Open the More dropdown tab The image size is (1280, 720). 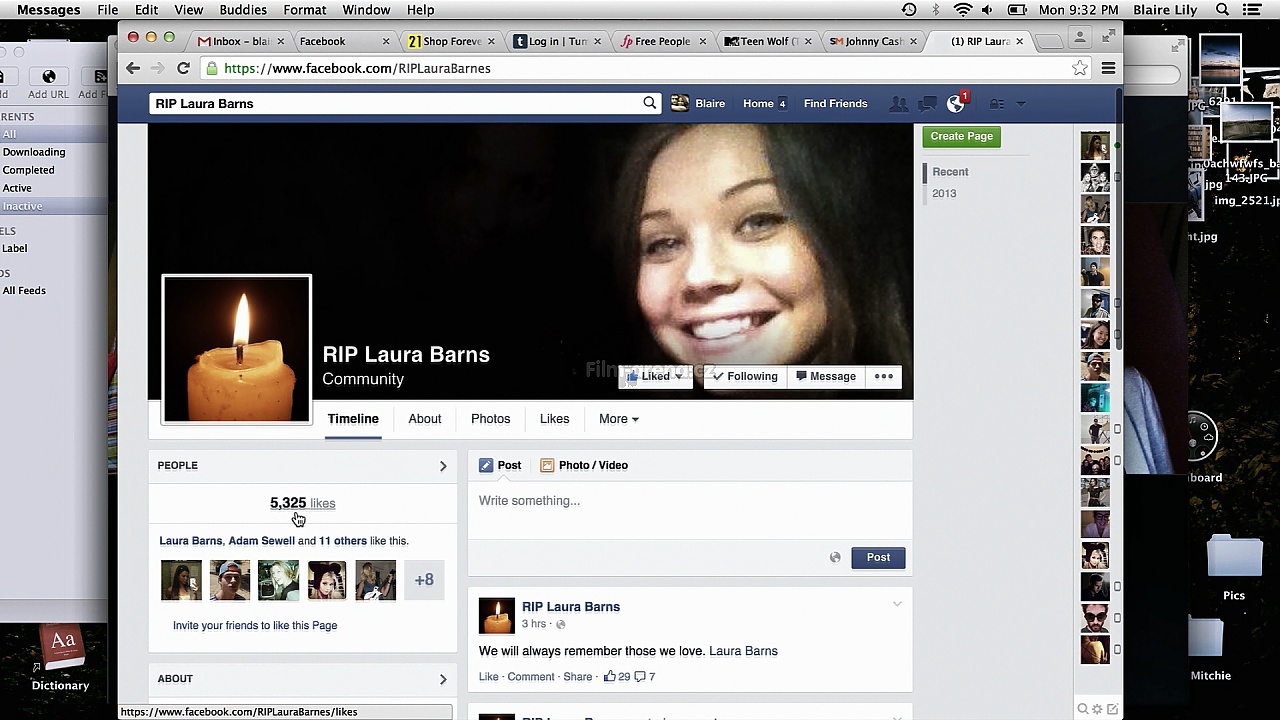point(618,419)
